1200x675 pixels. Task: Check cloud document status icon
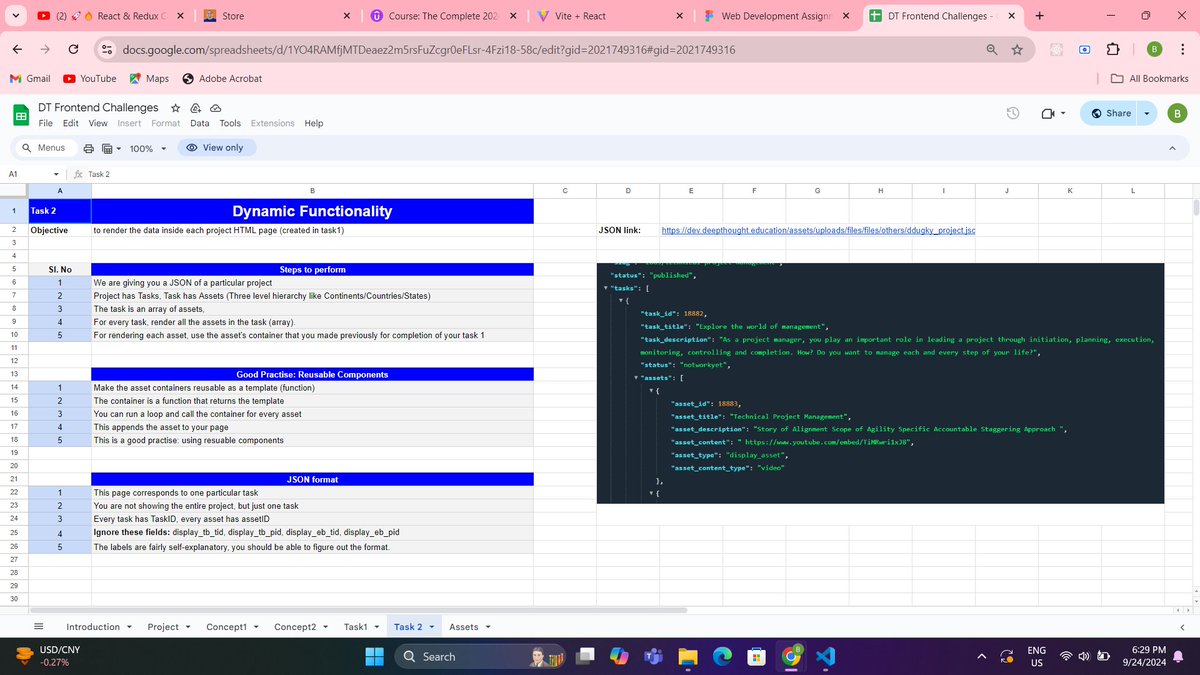pyautogui.click(x=215, y=108)
